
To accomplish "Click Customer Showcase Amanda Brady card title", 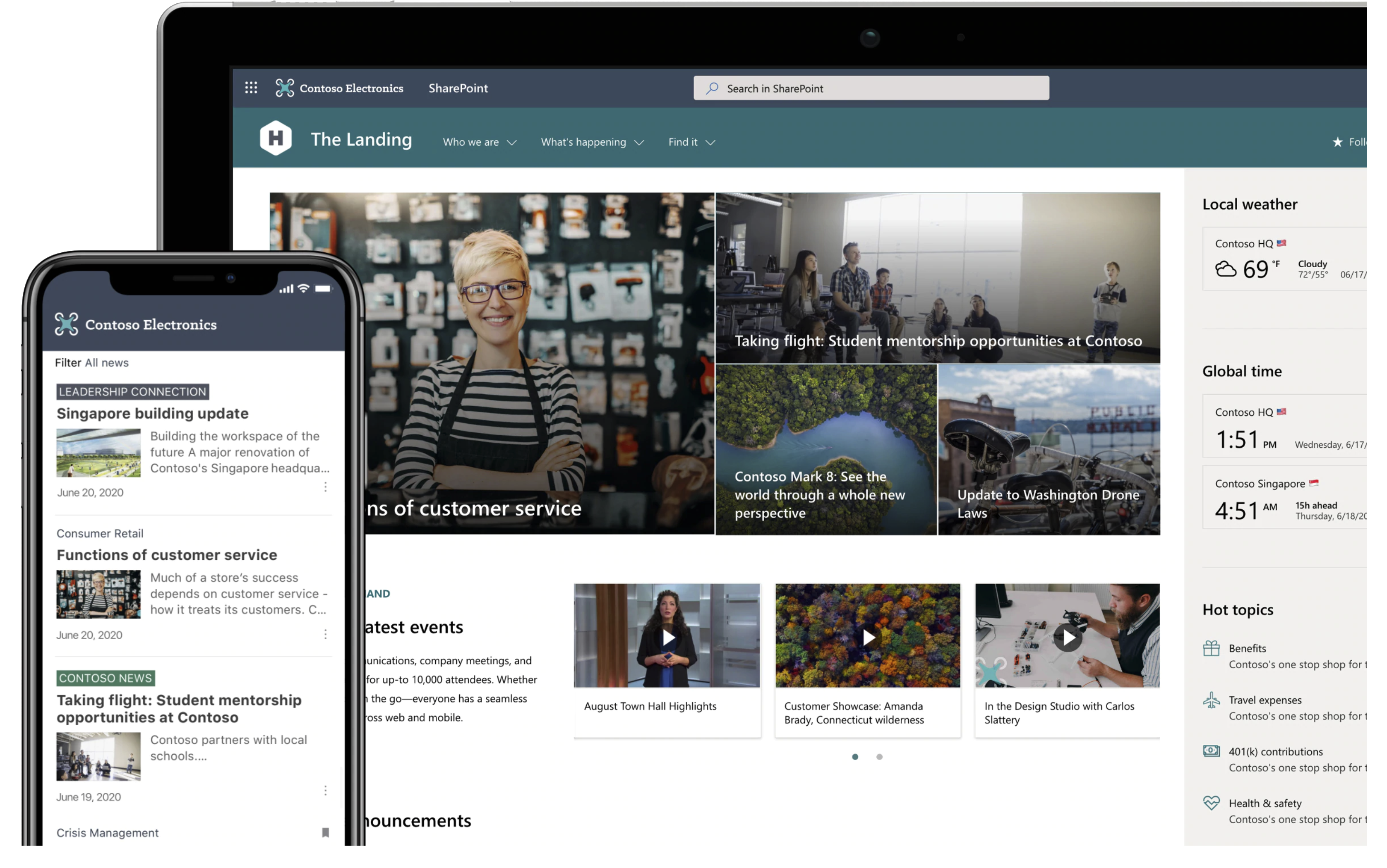I will tap(854, 713).
